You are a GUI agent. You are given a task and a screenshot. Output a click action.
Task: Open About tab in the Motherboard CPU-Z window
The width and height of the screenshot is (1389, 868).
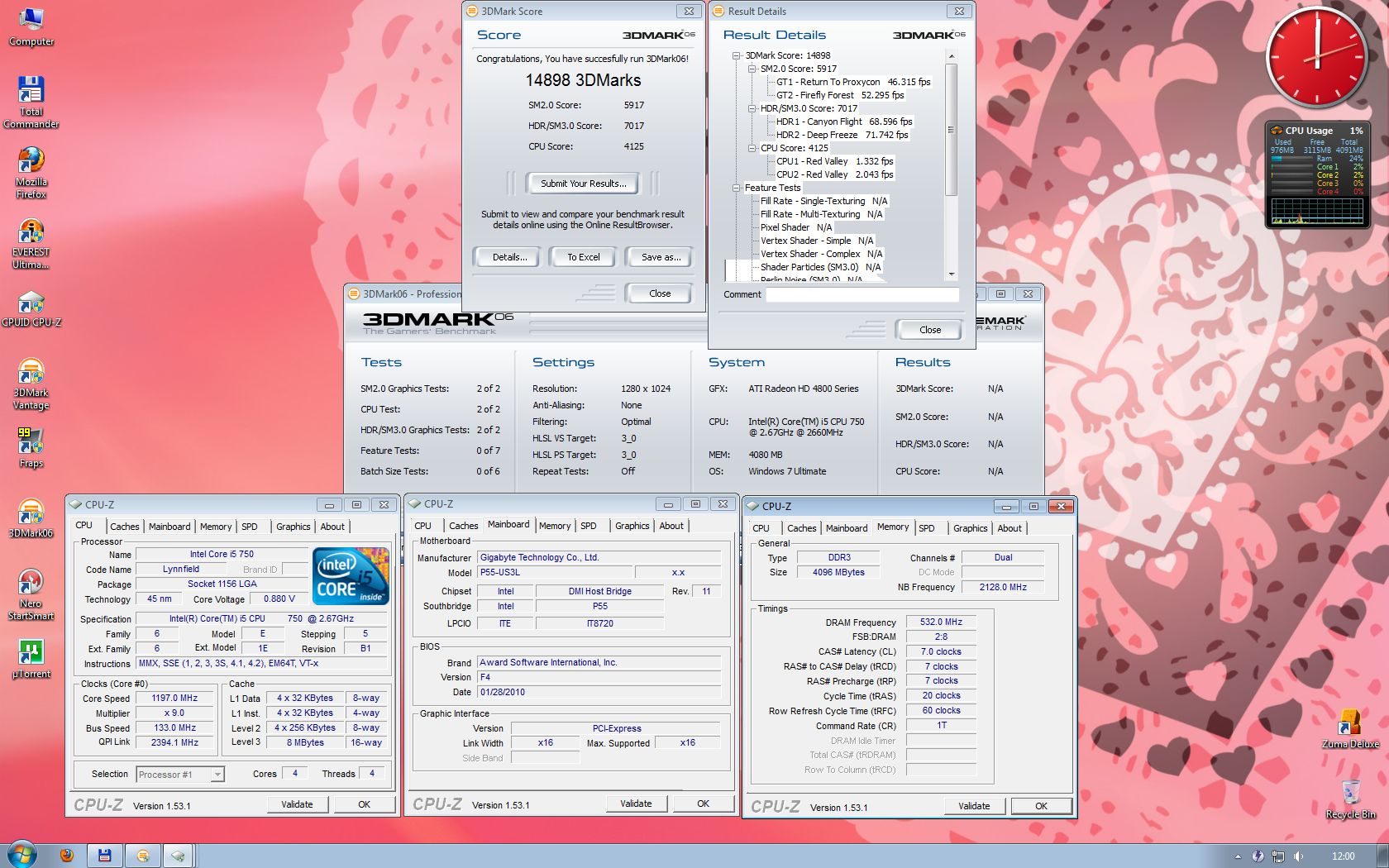pos(671,526)
